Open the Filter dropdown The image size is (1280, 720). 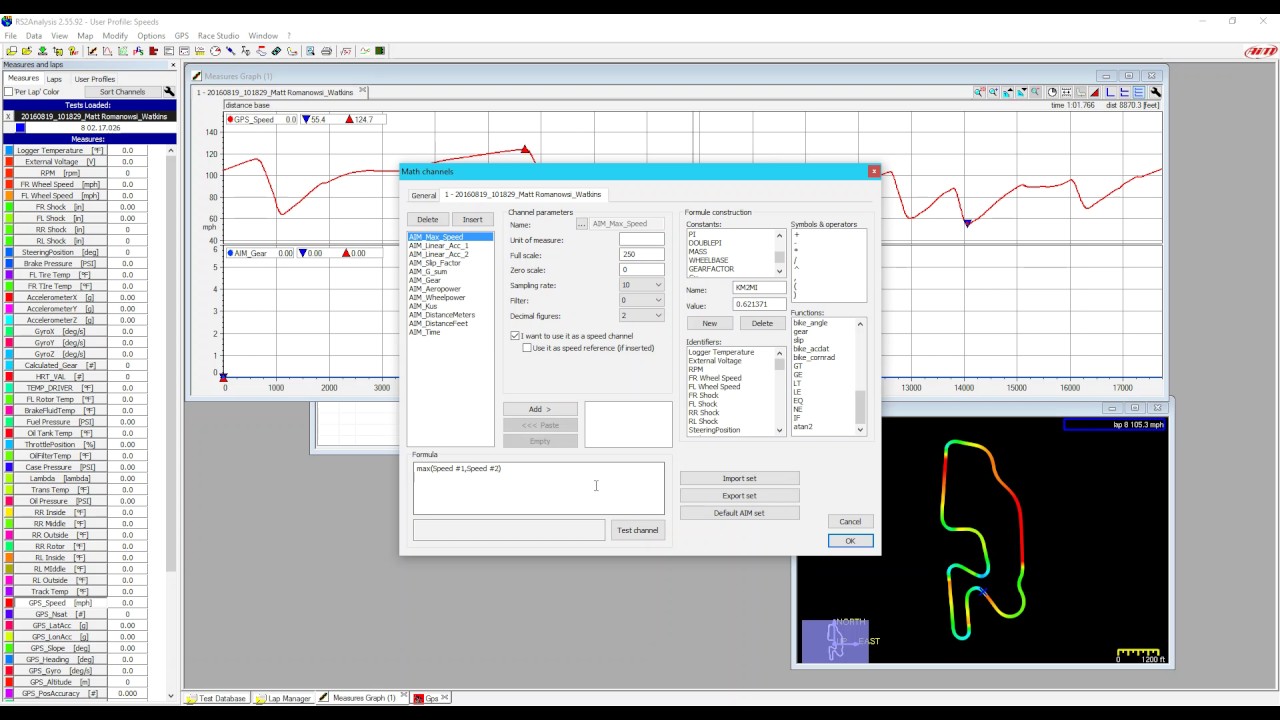tap(657, 300)
